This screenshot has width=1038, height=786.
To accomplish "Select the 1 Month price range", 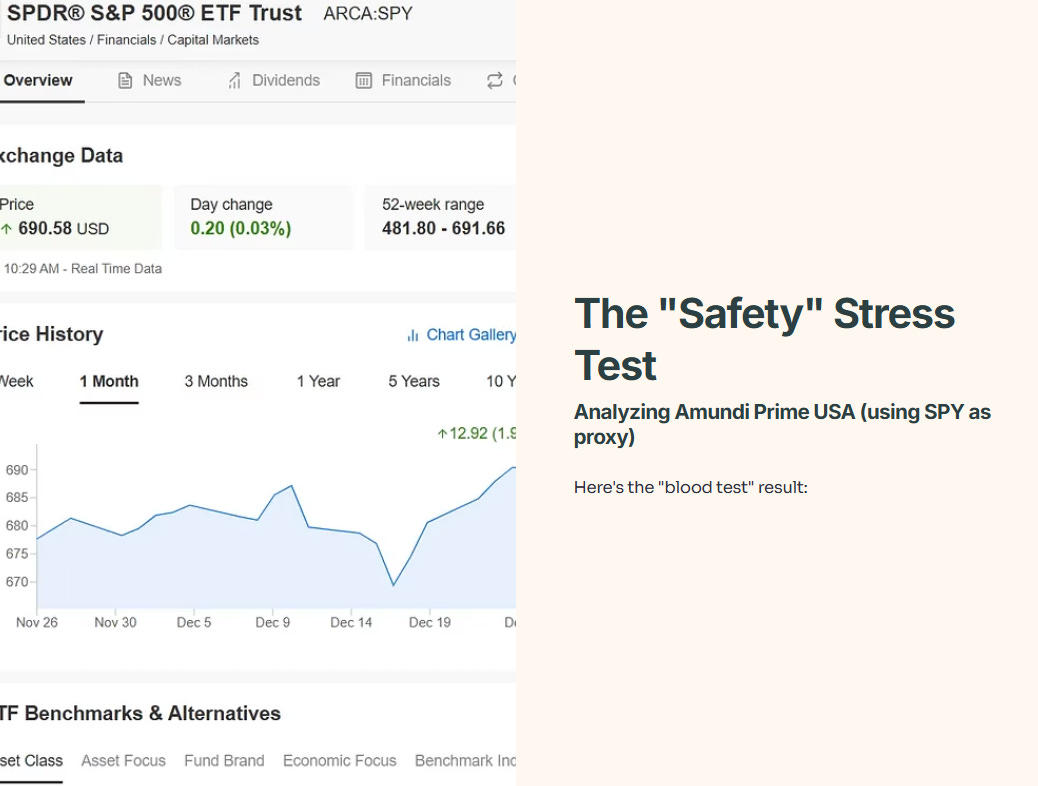I will [109, 381].
